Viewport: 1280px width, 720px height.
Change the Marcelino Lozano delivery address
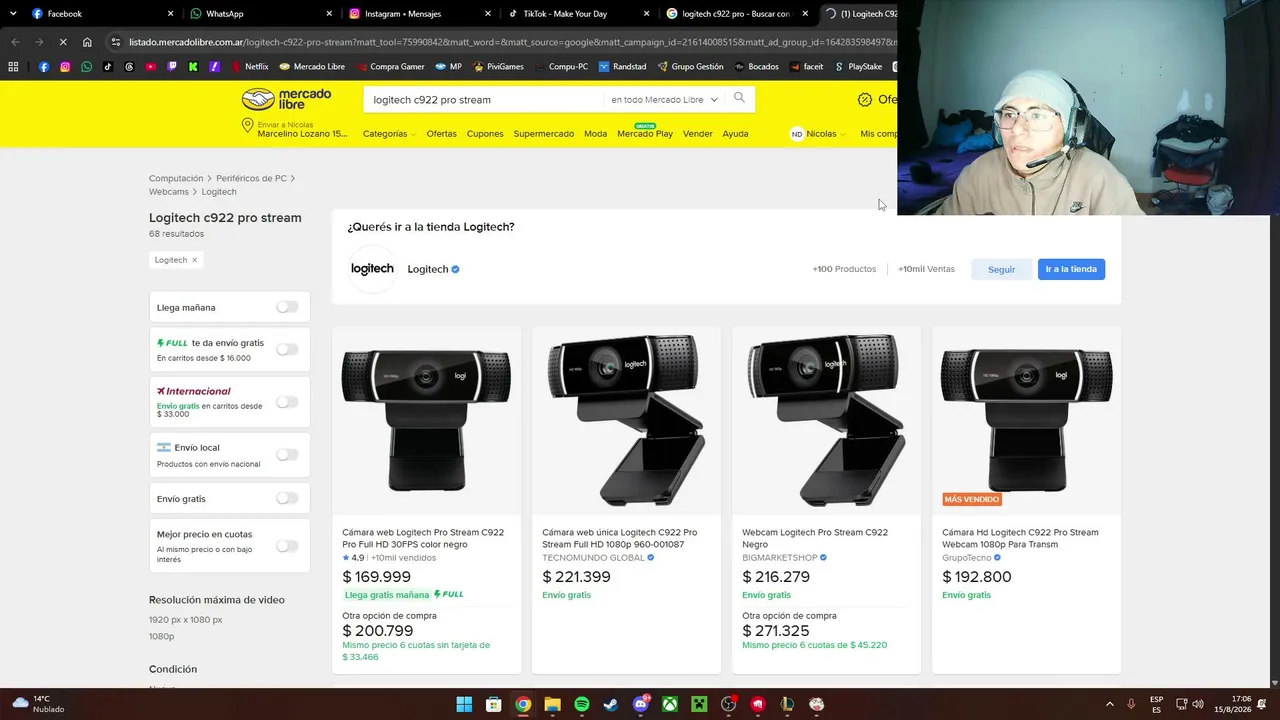[x=295, y=129]
